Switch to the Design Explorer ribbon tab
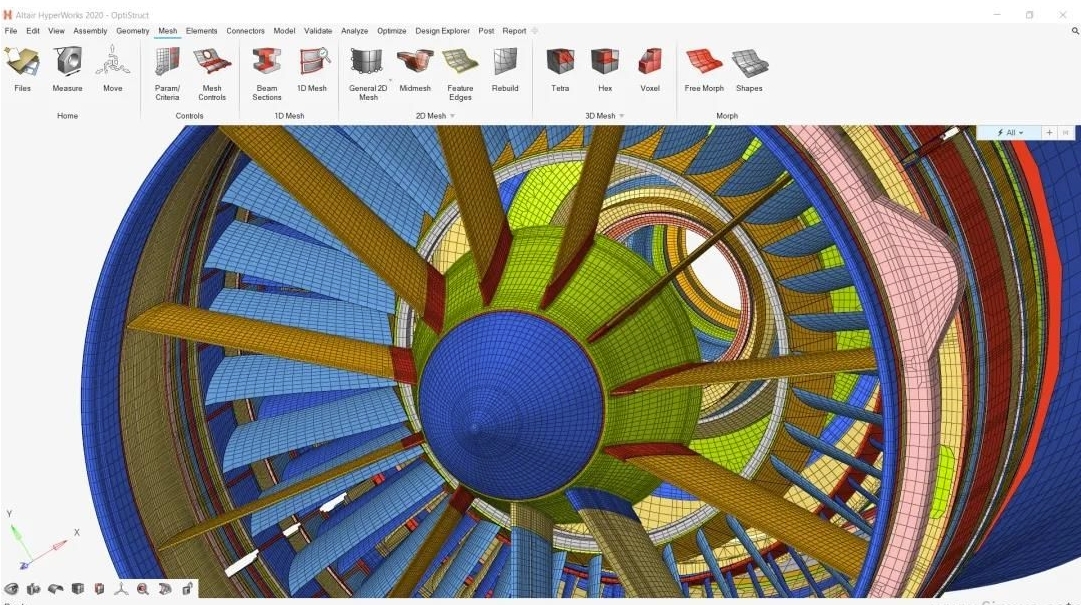This screenshot has width=1081, height=605. pos(442,31)
